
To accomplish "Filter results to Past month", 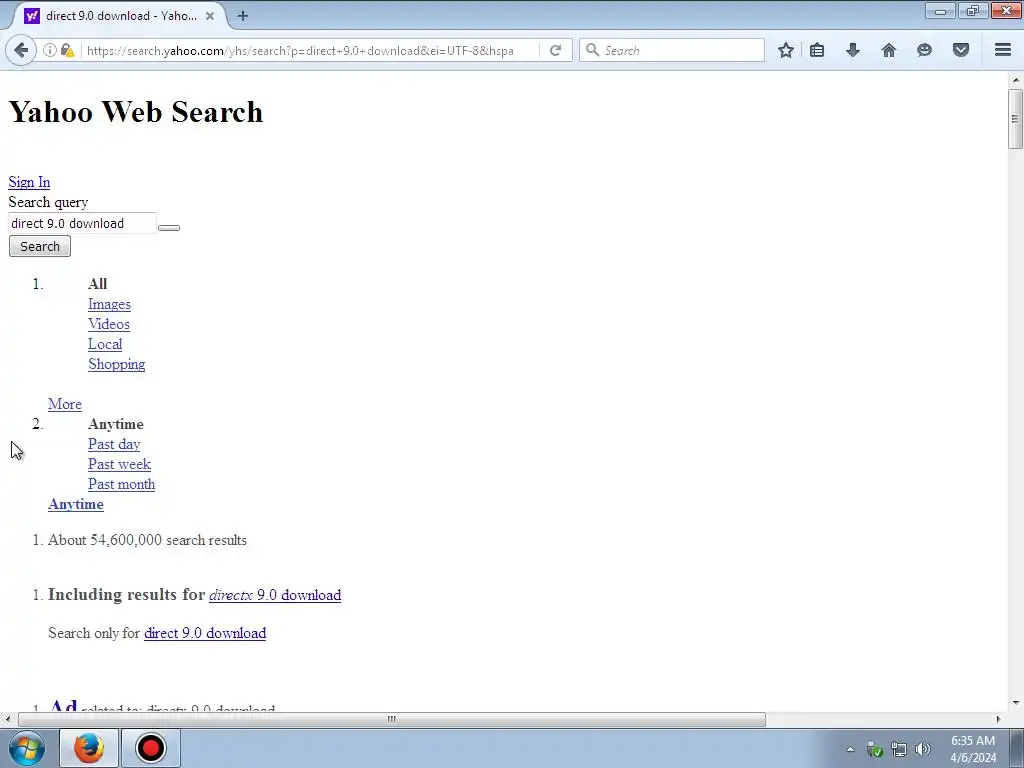I will [121, 484].
